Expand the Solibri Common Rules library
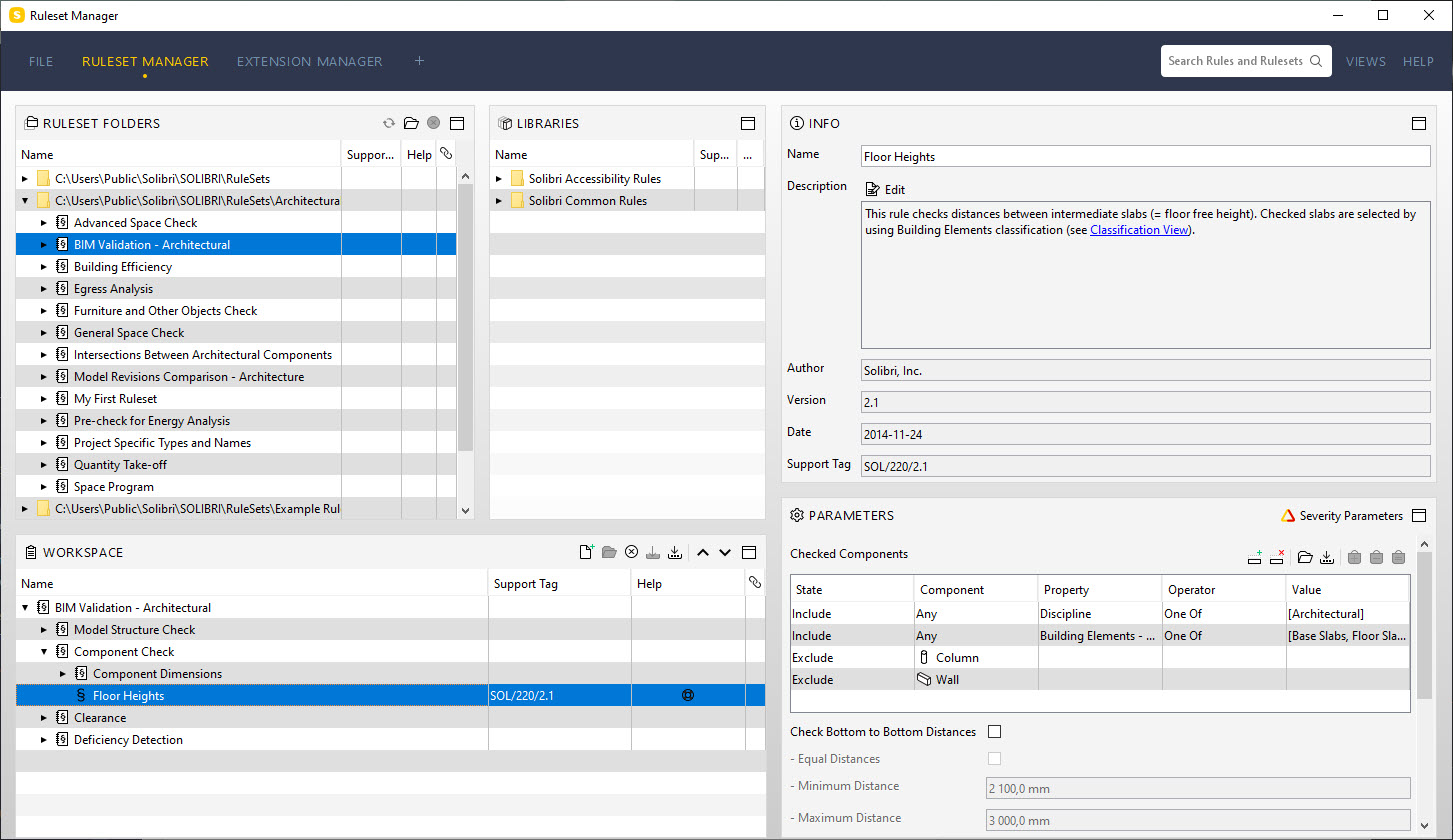This screenshot has width=1453, height=840. pyautogui.click(x=499, y=201)
